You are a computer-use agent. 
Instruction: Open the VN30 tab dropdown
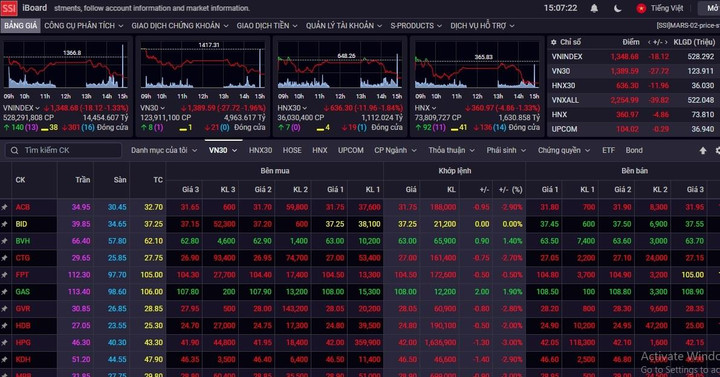point(223,150)
